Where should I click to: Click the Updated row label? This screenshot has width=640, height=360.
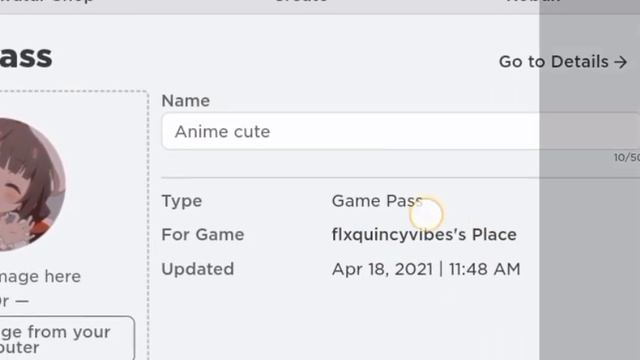(198, 269)
